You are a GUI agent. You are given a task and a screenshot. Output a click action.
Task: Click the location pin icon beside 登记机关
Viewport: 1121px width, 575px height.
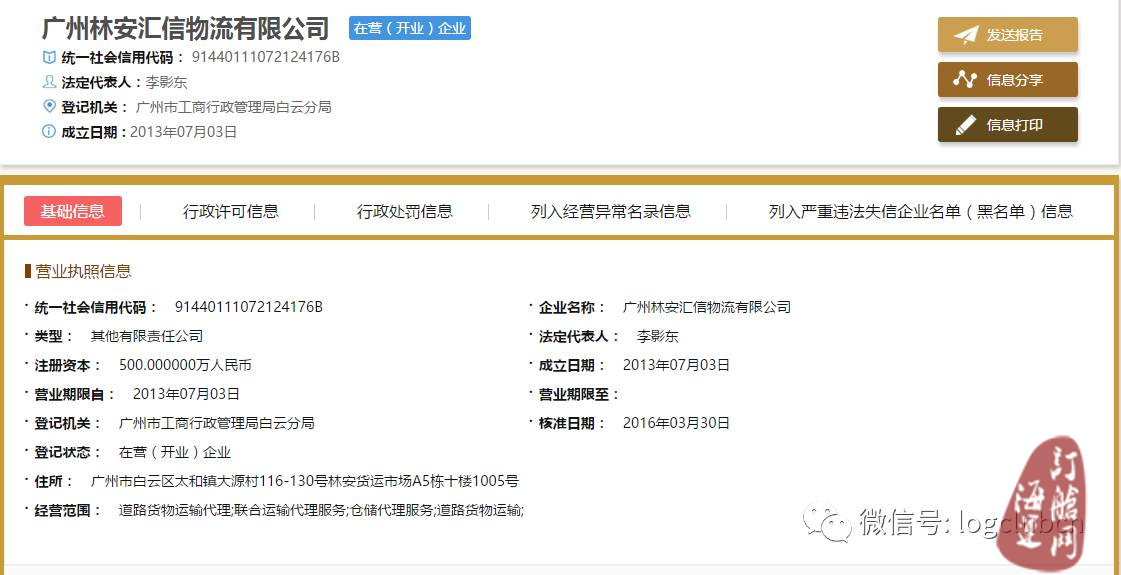(49, 107)
